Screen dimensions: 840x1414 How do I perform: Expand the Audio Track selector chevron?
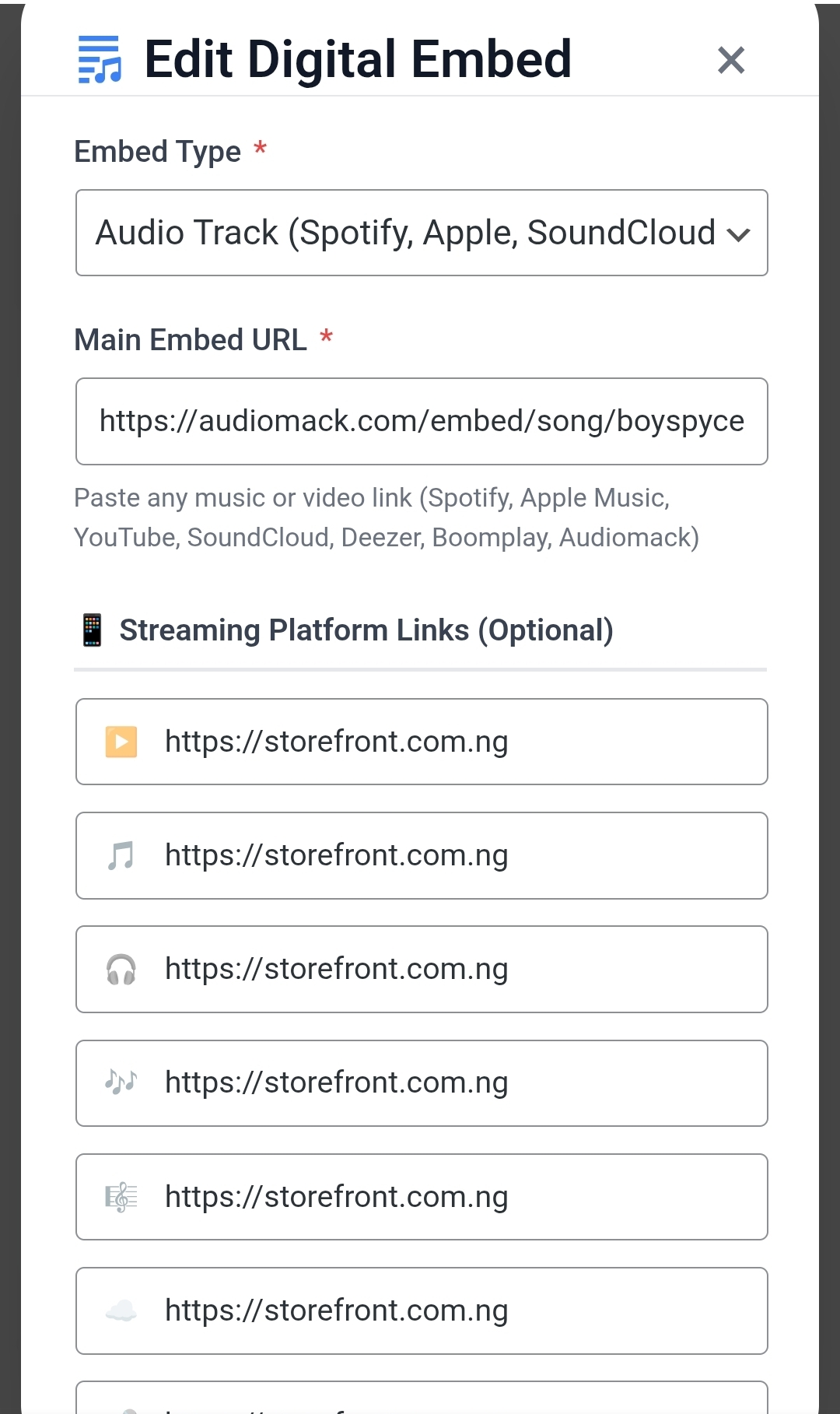740,232
